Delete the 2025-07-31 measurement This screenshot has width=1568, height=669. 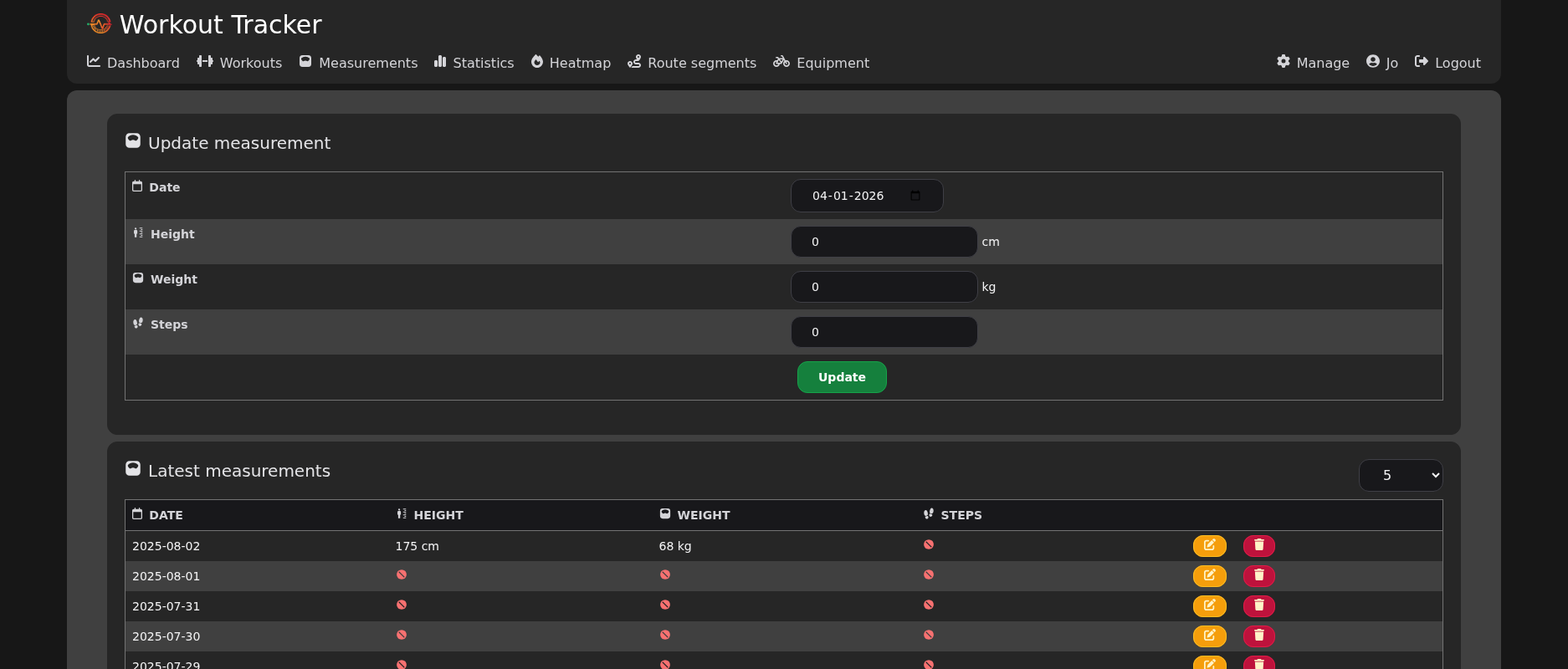pyautogui.click(x=1258, y=606)
